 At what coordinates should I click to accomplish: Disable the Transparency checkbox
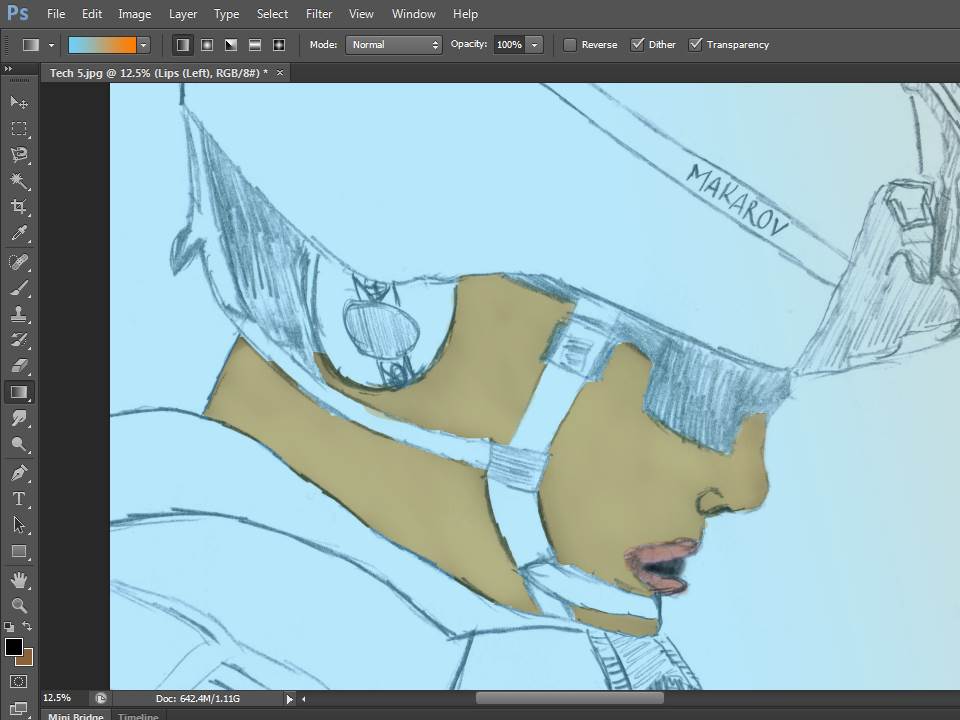(x=696, y=45)
